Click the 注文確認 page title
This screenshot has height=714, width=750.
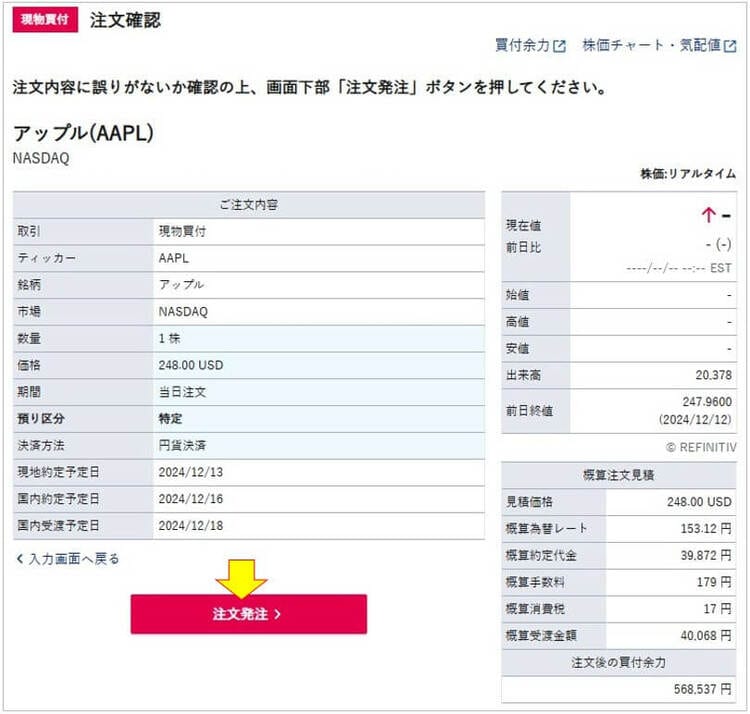coord(125,20)
